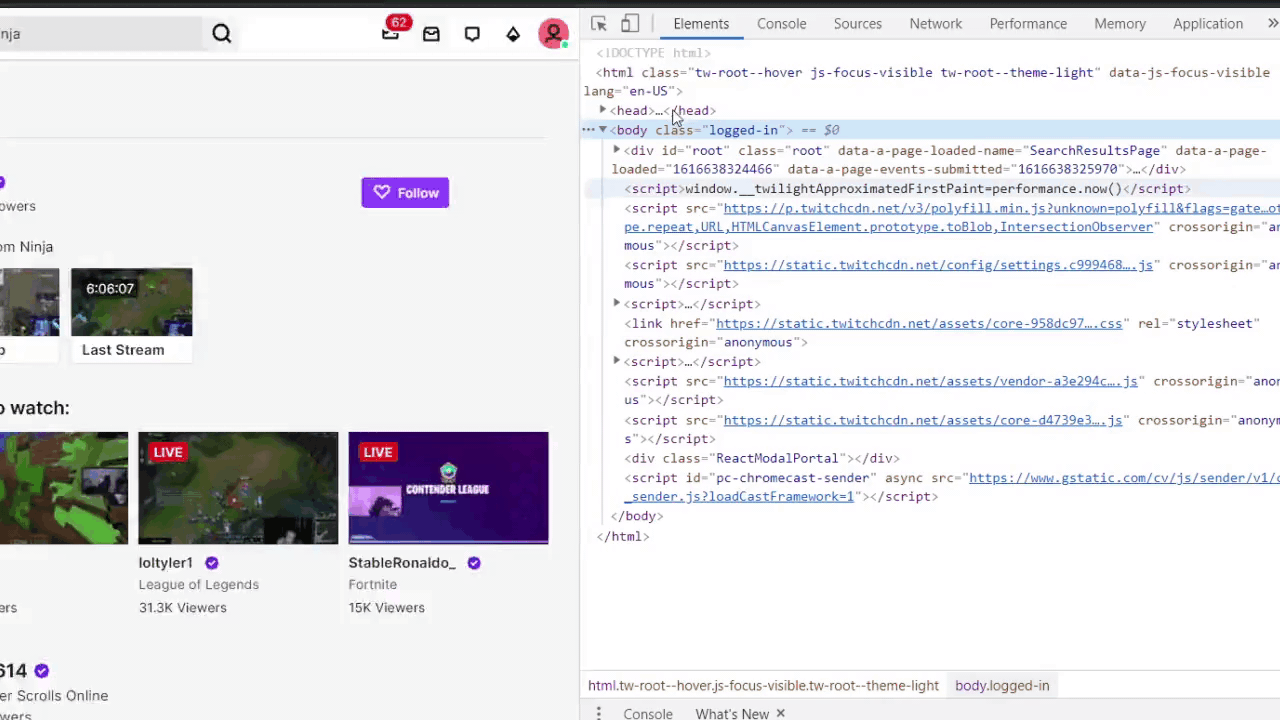Image resolution: width=1280 pixels, height=720 pixels.
Task: Select the body.logged-in breadcrumb
Action: (1002, 685)
